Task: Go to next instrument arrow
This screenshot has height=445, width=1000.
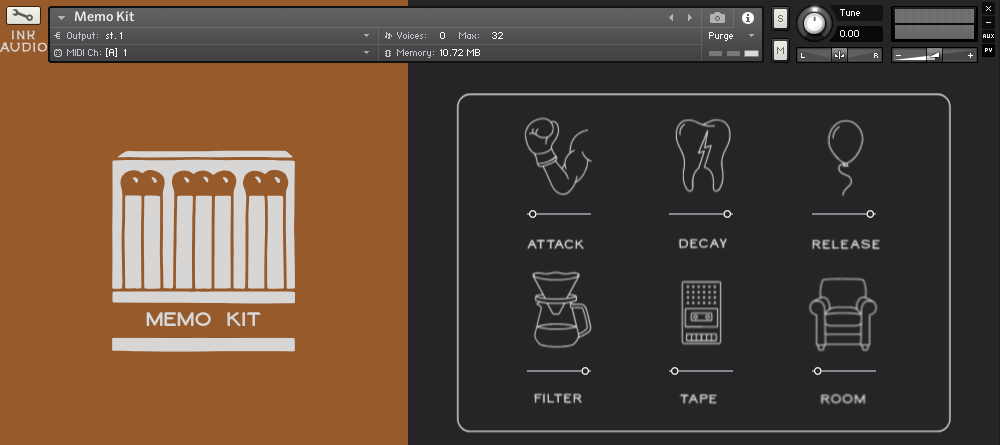Action: tap(688, 18)
